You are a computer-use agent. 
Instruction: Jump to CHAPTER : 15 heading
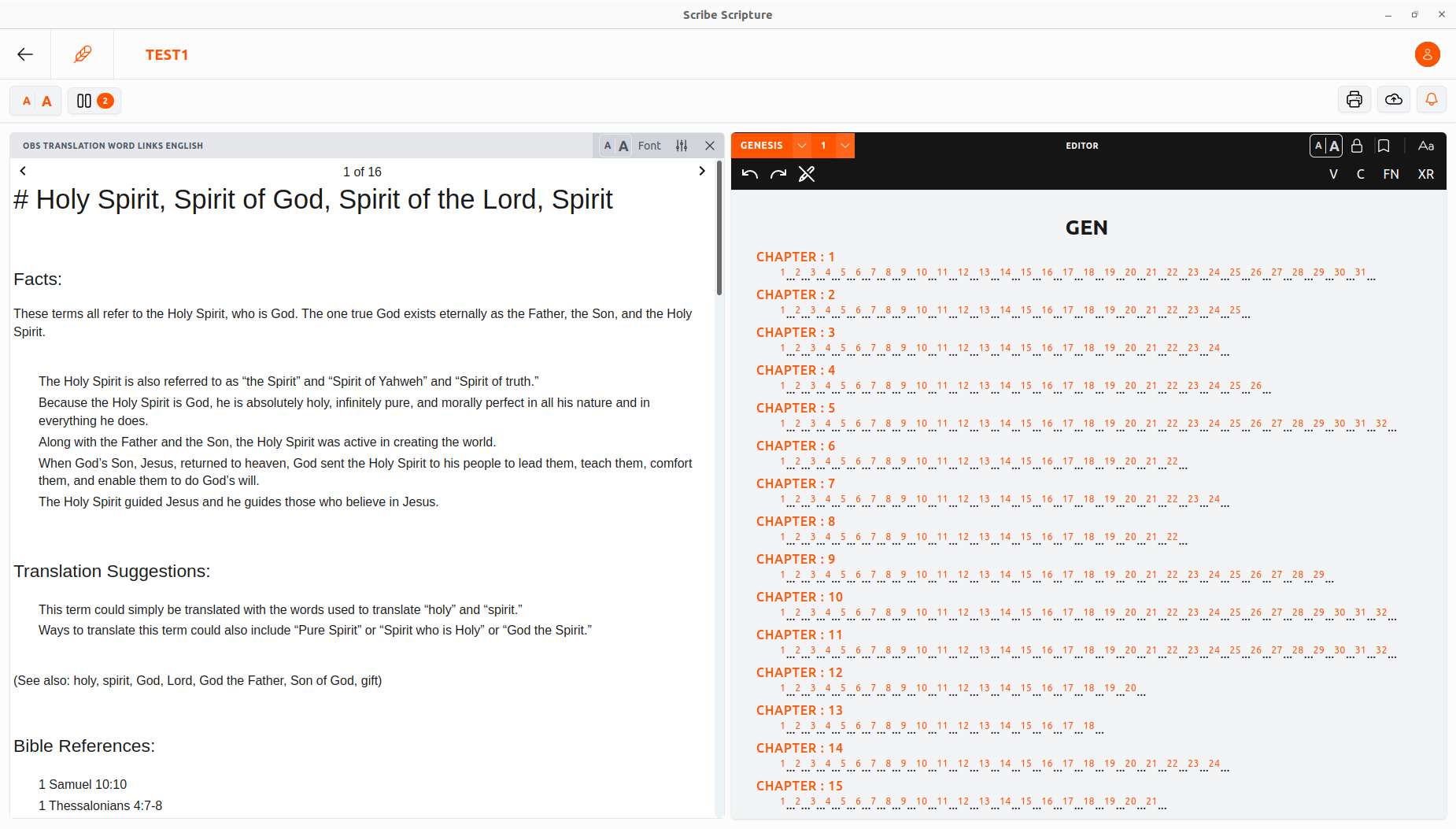(x=799, y=786)
